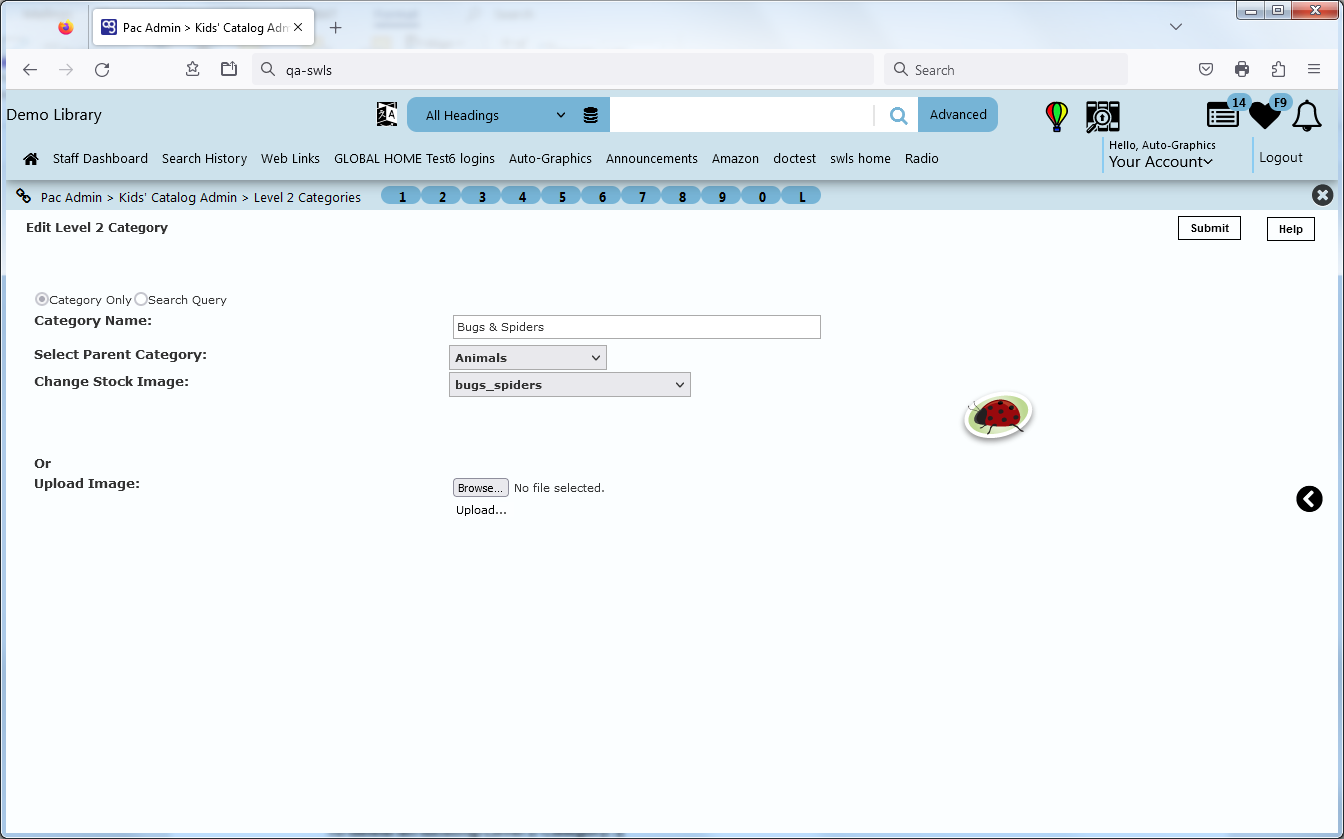
Task: Open Change Stock Image dropdown bugs_spiders
Action: [570, 385]
